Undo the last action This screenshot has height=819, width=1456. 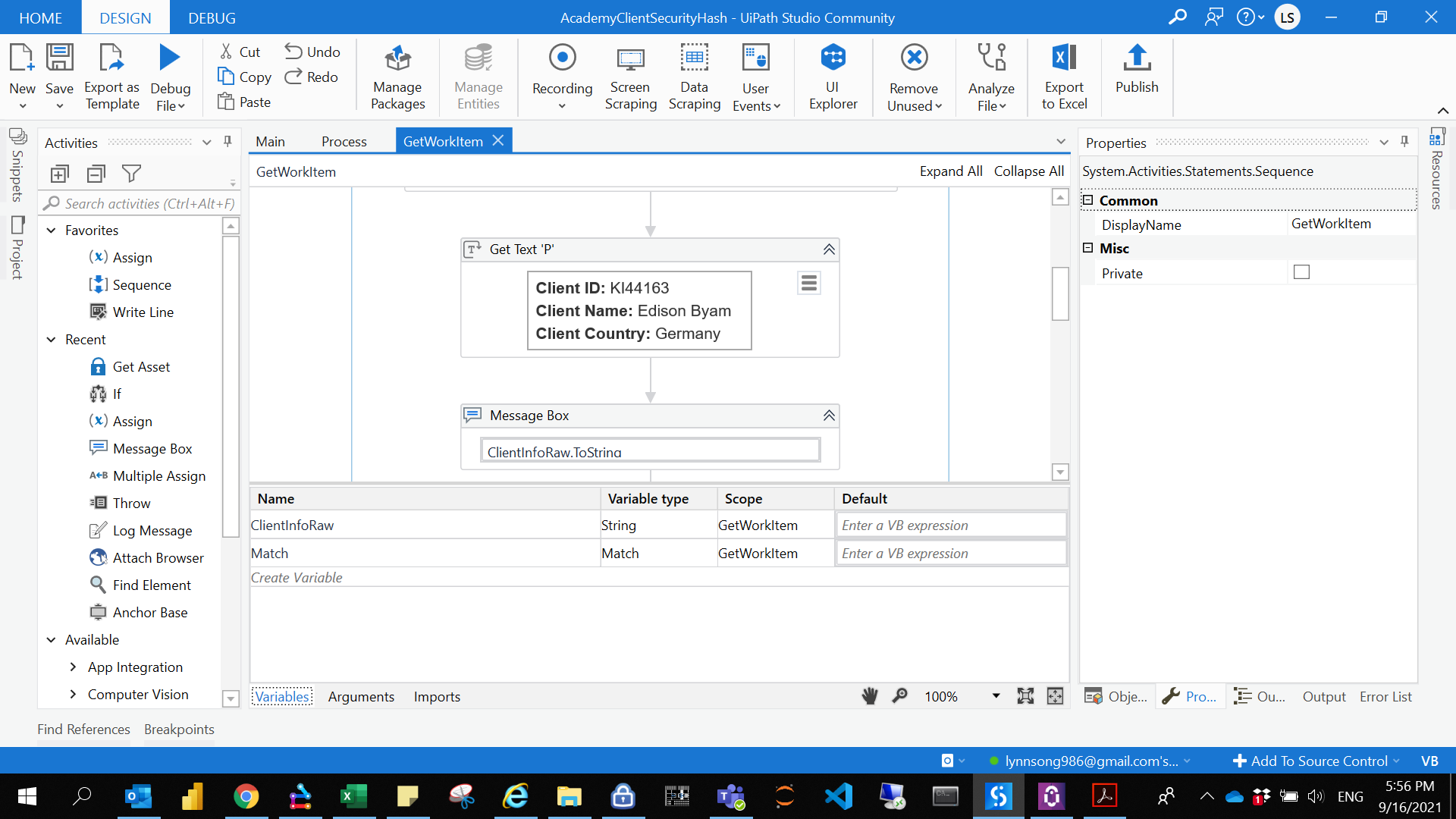[x=312, y=52]
